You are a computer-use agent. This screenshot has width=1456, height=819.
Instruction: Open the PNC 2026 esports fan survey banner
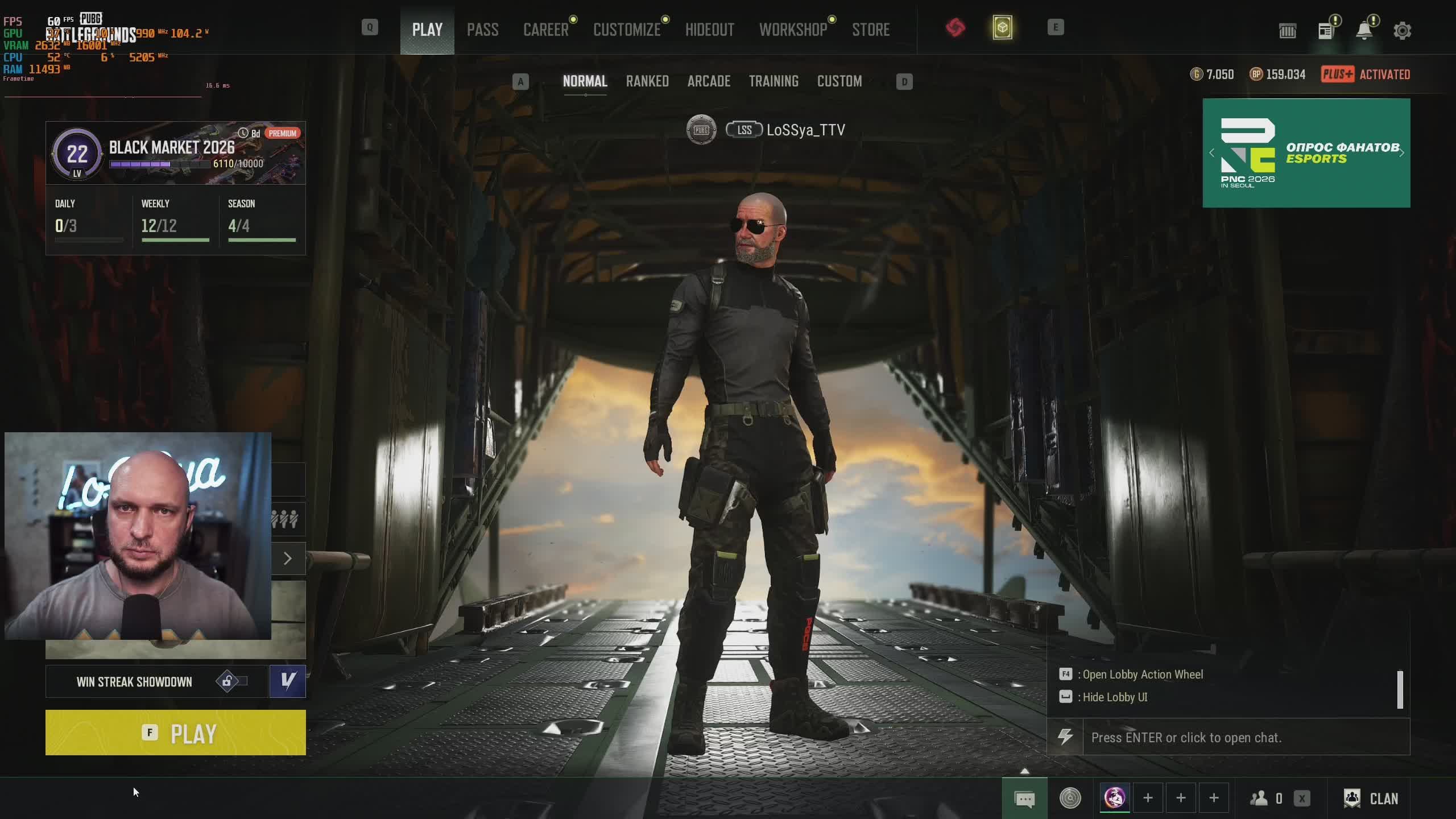click(x=1306, y=153)
